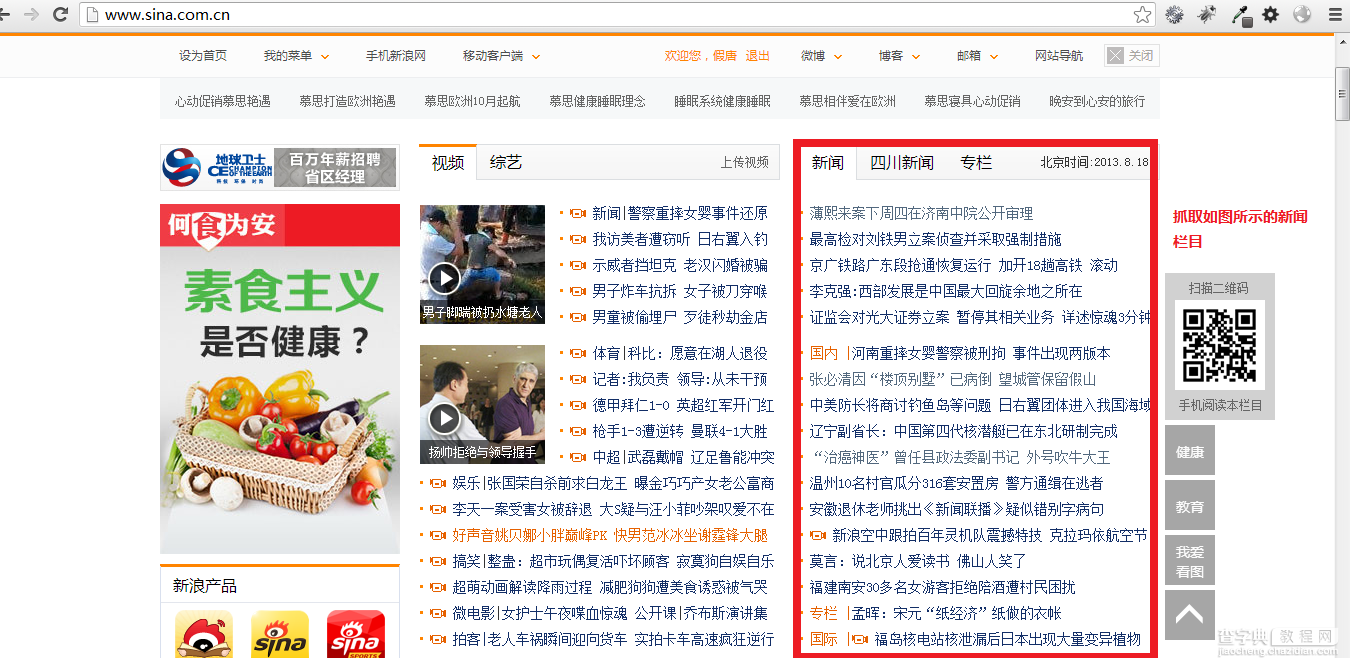Click video icon beside 福岛核电站核泄漏
The image size is (1350, 658).
coord(860,639)
